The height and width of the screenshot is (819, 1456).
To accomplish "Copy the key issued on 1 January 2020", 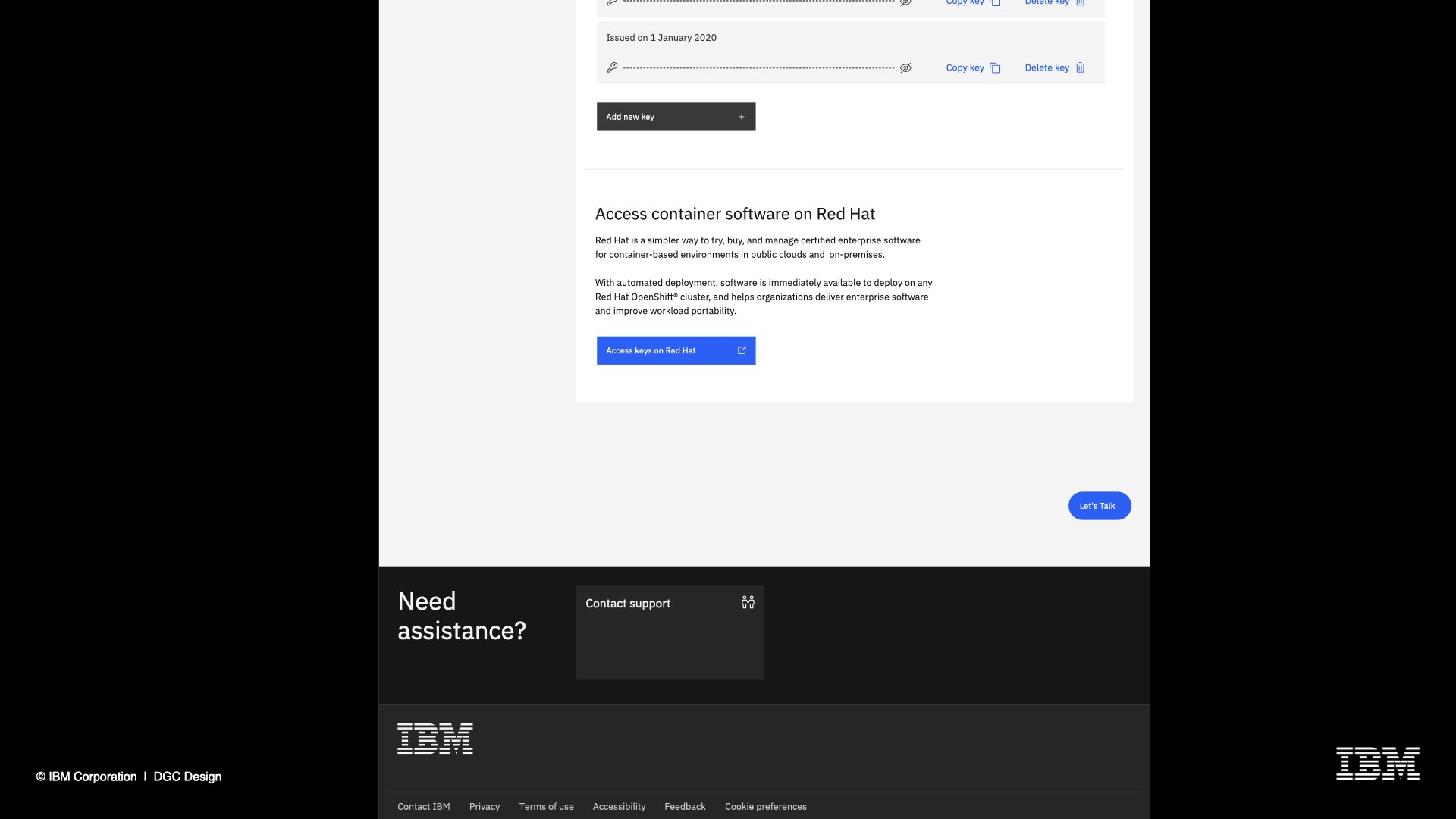I will [973, 68].
